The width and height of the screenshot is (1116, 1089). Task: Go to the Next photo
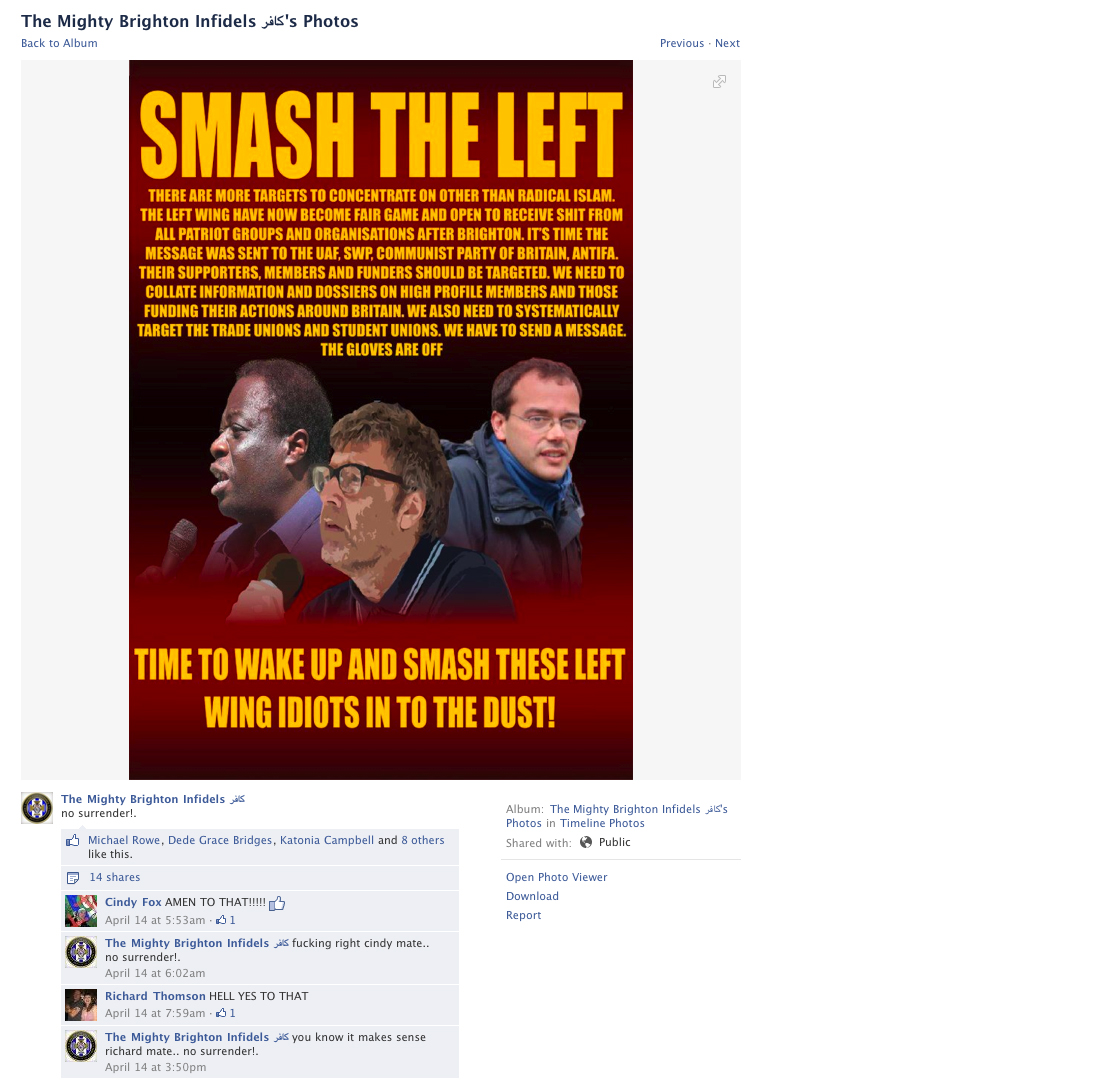pos(727,43)
